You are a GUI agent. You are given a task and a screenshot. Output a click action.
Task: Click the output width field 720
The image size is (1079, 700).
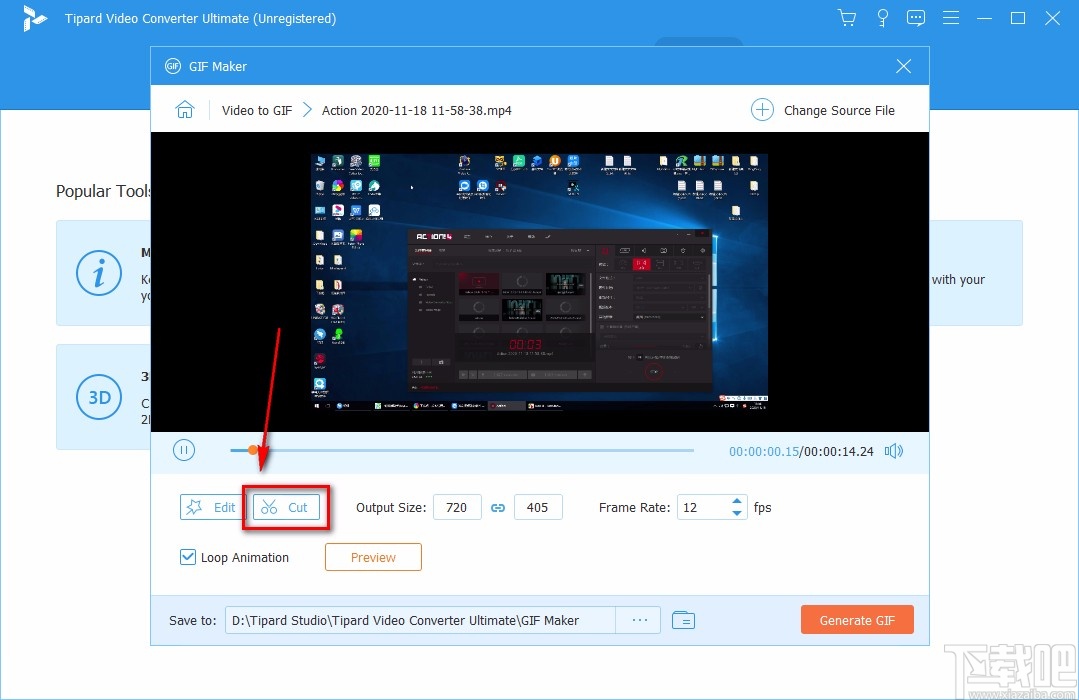point(457,507)
